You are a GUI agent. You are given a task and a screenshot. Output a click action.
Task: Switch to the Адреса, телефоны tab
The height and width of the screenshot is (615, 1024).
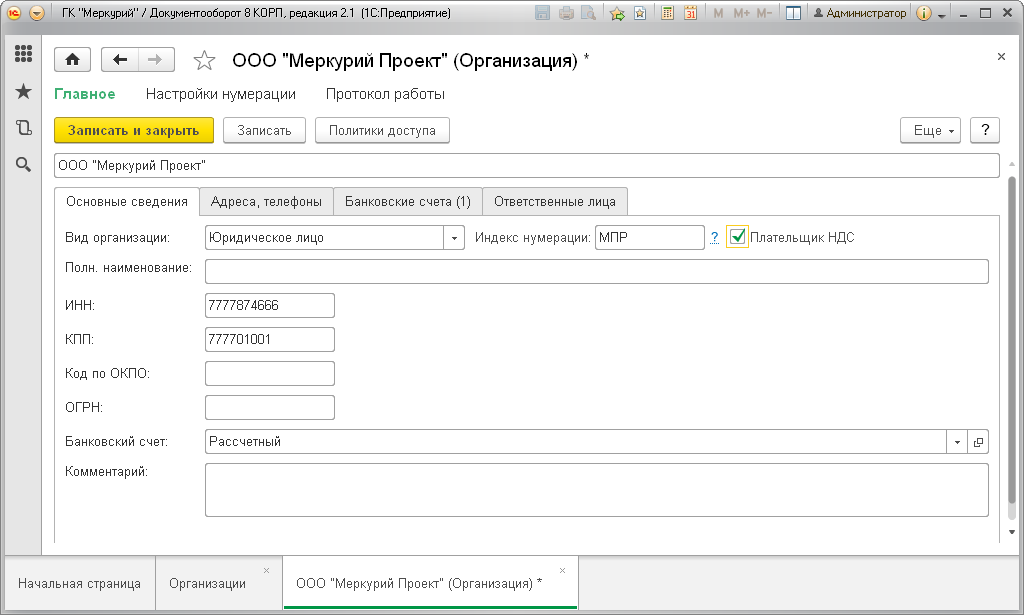[266, 202]
